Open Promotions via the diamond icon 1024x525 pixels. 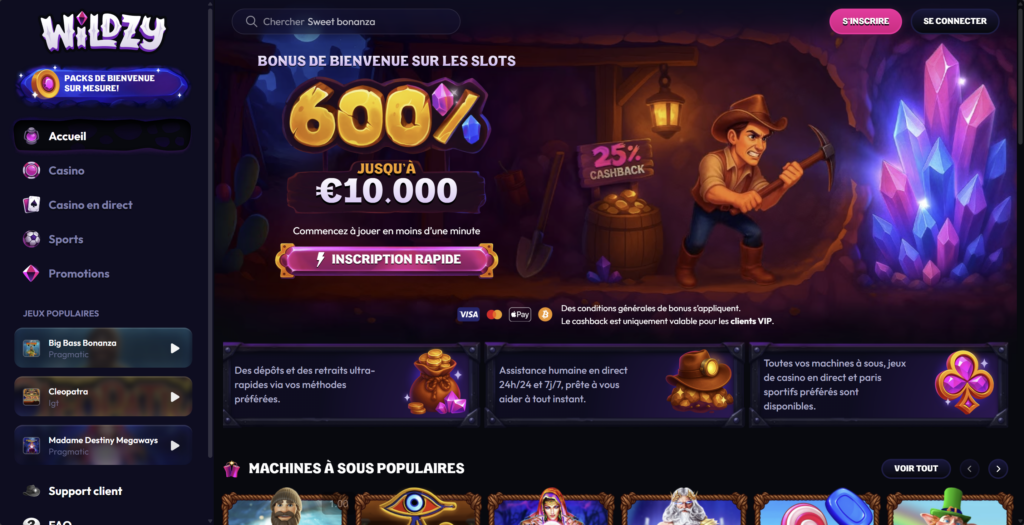point(31,274)
